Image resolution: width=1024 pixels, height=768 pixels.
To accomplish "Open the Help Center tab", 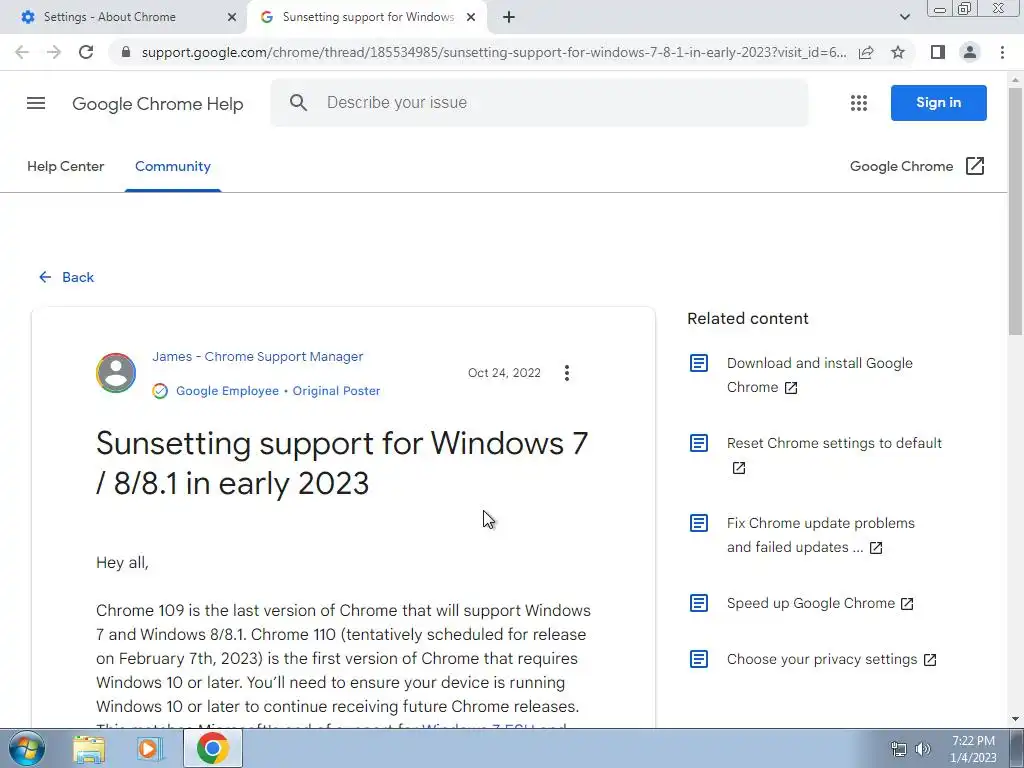I will 65,167.
